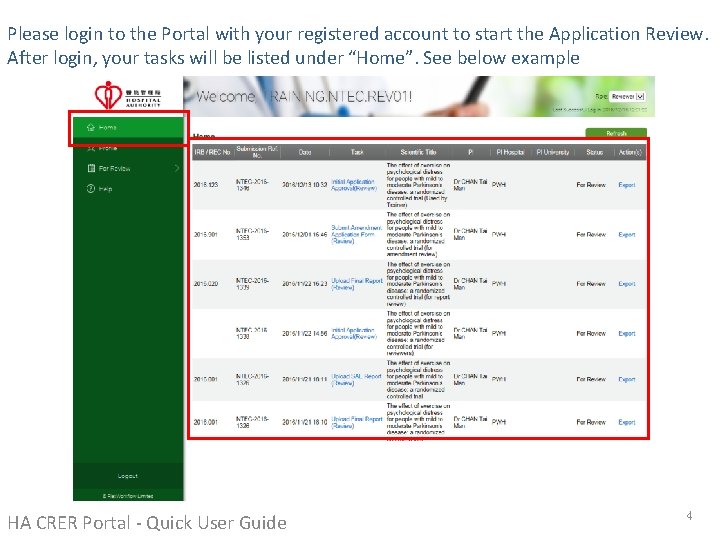Click Export in the 10:32 task row
This screenshot has width=720, height=540.
627,185
